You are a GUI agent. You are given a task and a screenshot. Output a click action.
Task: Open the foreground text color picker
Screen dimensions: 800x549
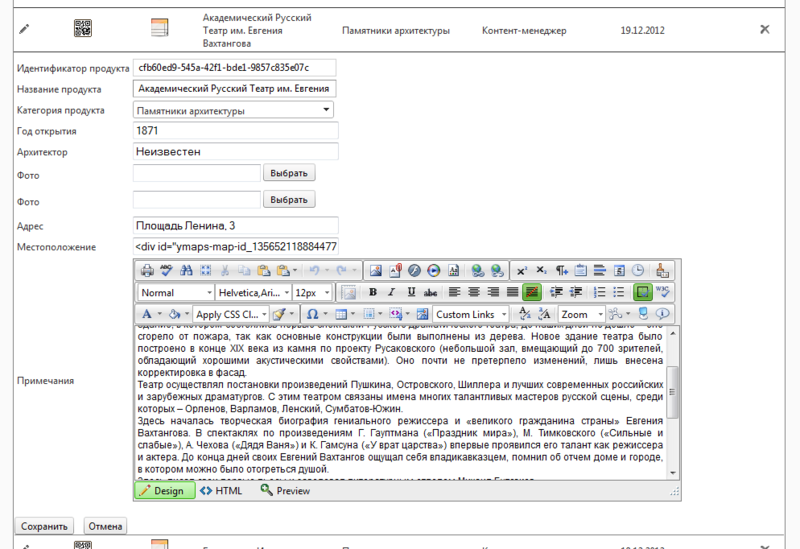click(x=146, y=314)
